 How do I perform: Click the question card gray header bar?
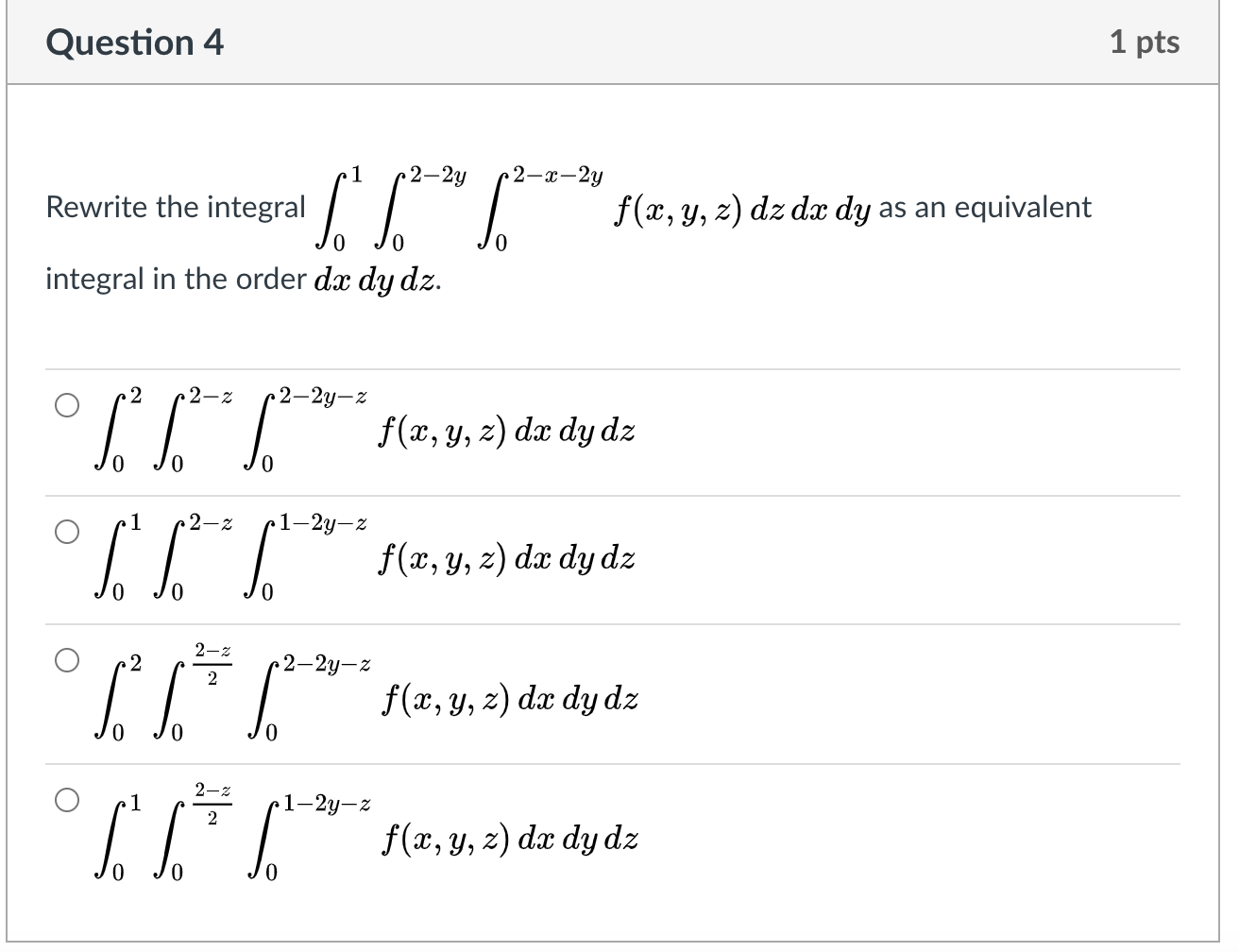pos(614,42)
